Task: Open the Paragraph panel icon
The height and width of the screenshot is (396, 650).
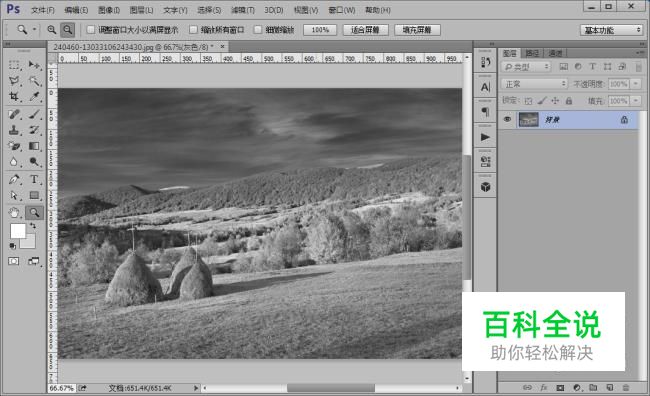Action: click(x=485, y=112)
